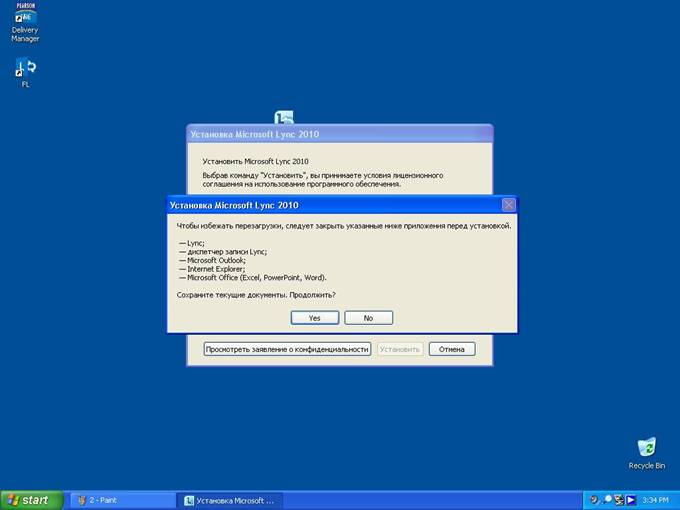Click the license text starting with "Выбрав команду"
This screenshot has height=510, width=680.
point(323,180)
